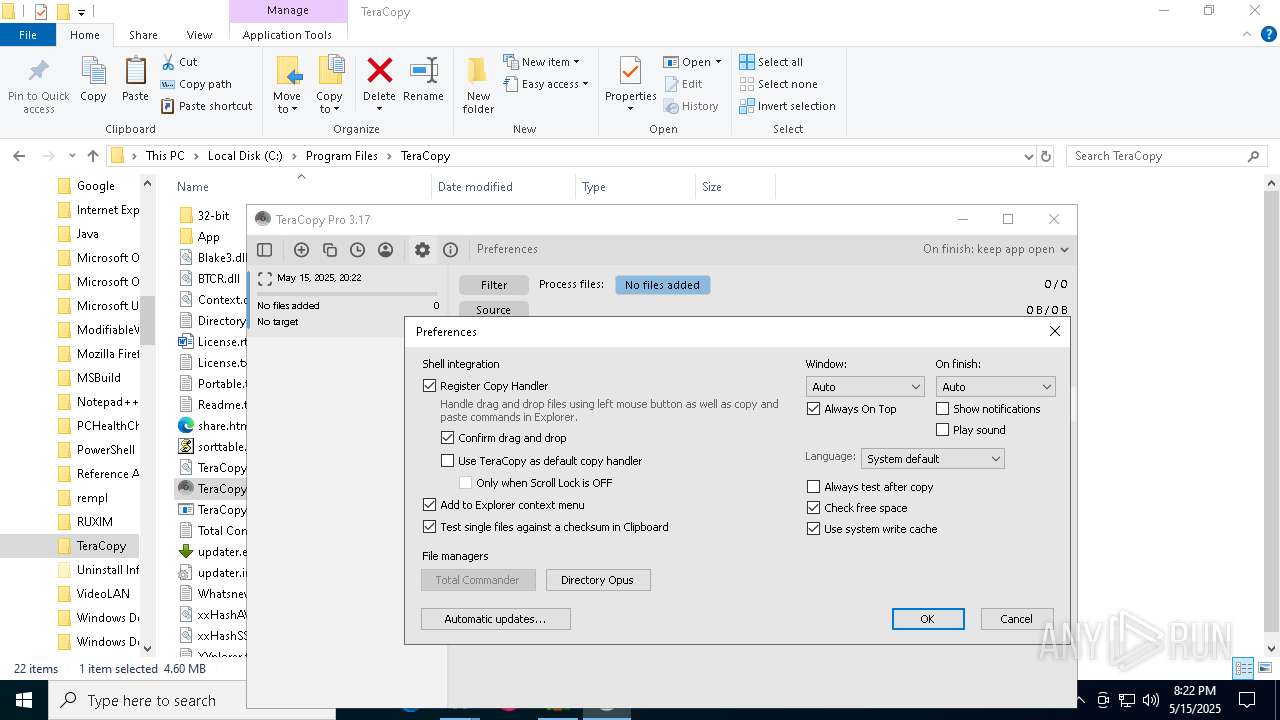
Task: Click the Source button in TeraCopy
Action: tap(493, 310)
